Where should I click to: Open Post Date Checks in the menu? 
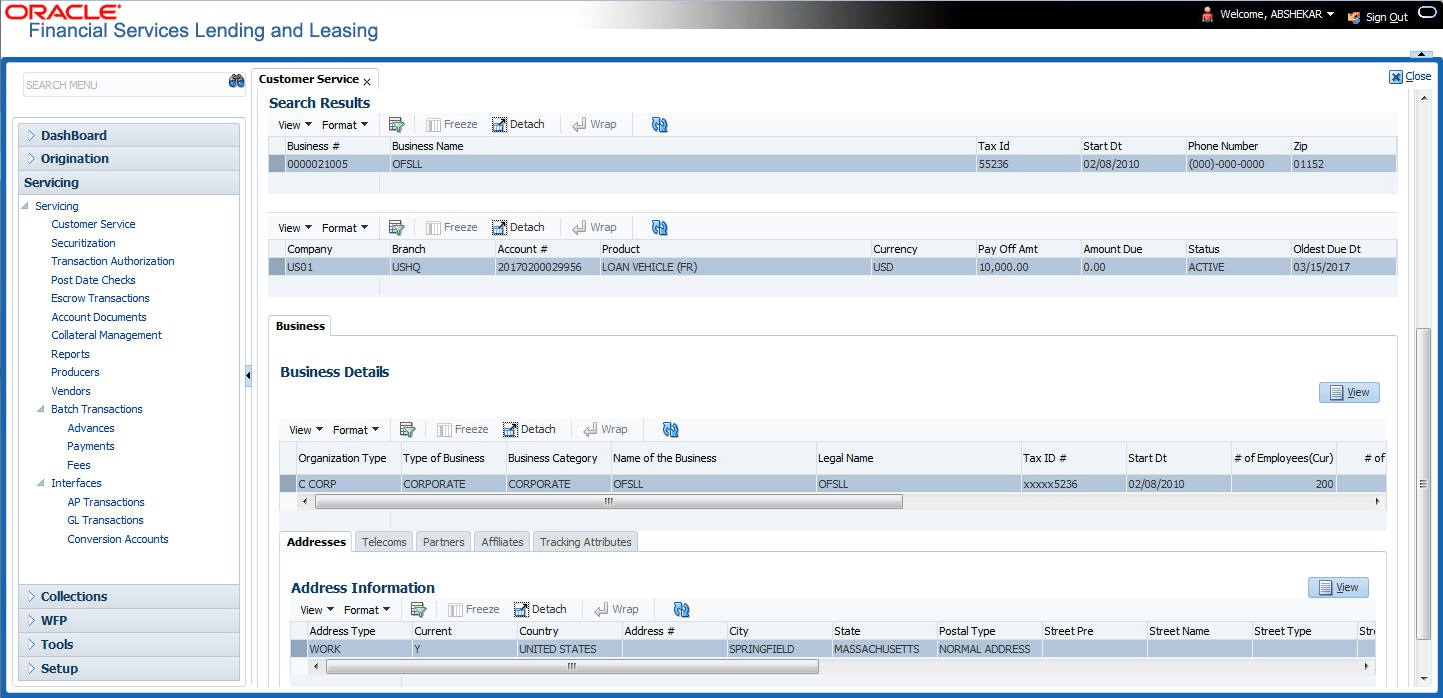coord(93,280)
